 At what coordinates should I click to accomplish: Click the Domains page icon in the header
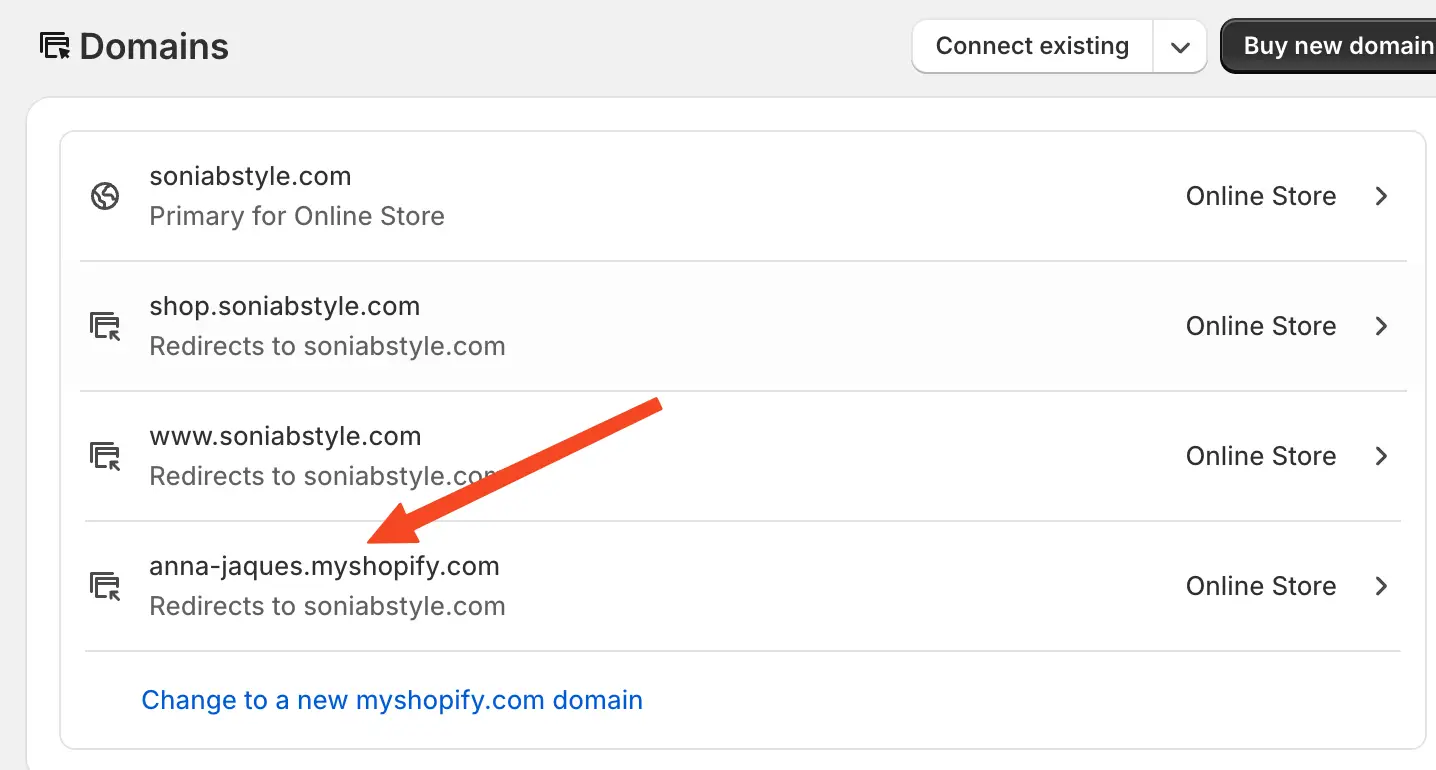[55, 44]
